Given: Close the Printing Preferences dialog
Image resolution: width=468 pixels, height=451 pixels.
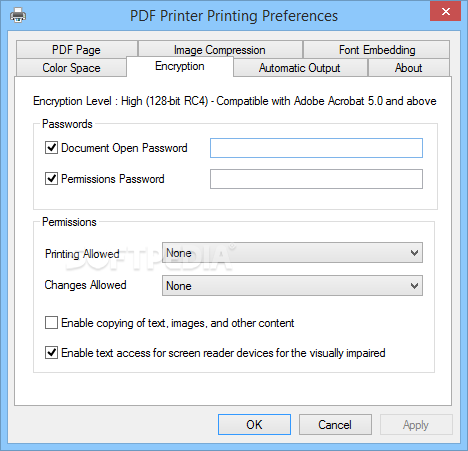Looking at the screenshot, I should pos(445,12).
